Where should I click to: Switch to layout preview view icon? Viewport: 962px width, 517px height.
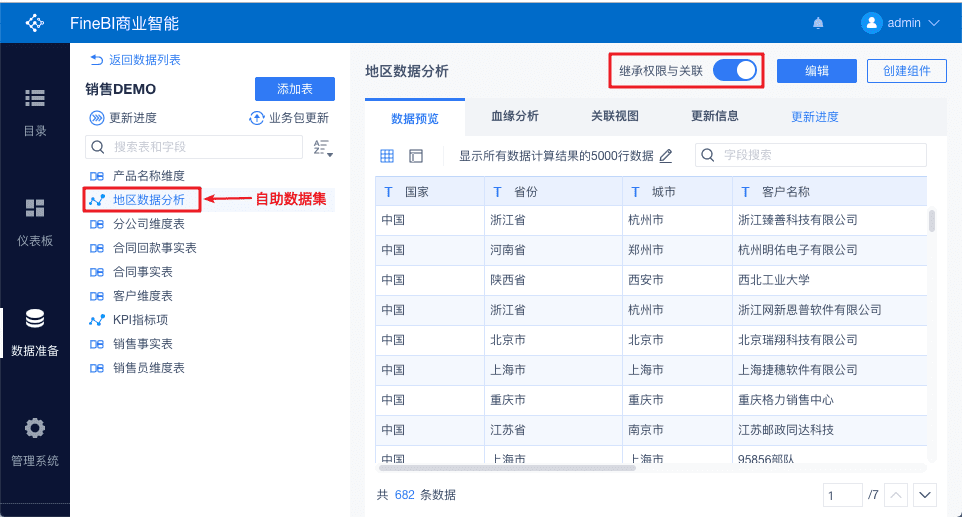coord(416,156)
